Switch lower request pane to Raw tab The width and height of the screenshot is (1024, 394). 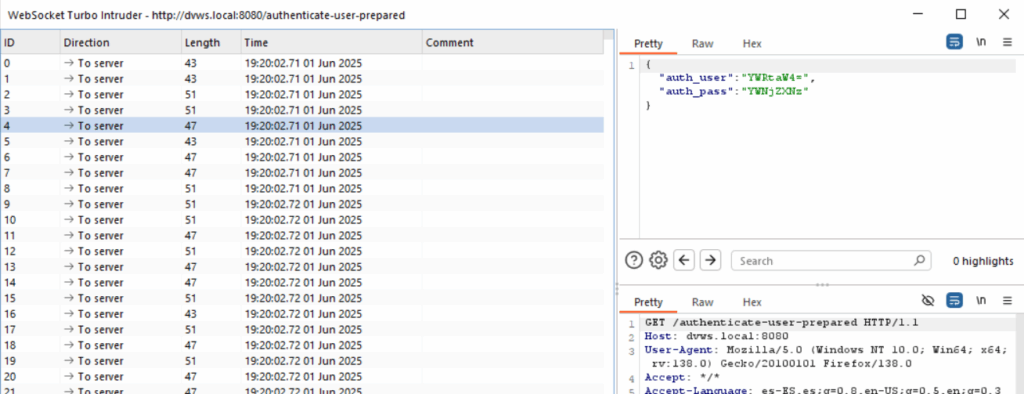coord(703,302)
